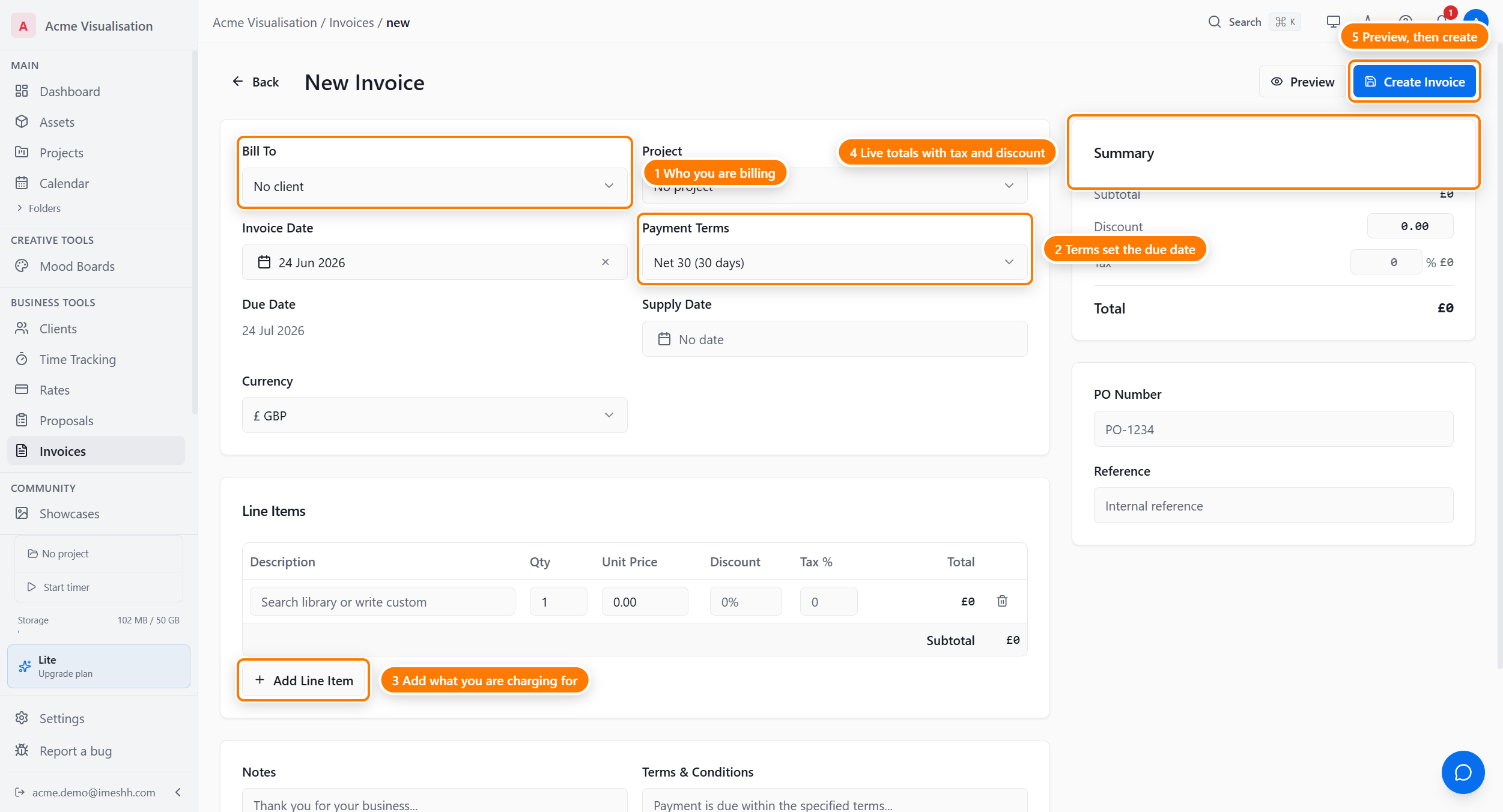Click the Search ⌘K shortcut hint

pos(1285,22)
